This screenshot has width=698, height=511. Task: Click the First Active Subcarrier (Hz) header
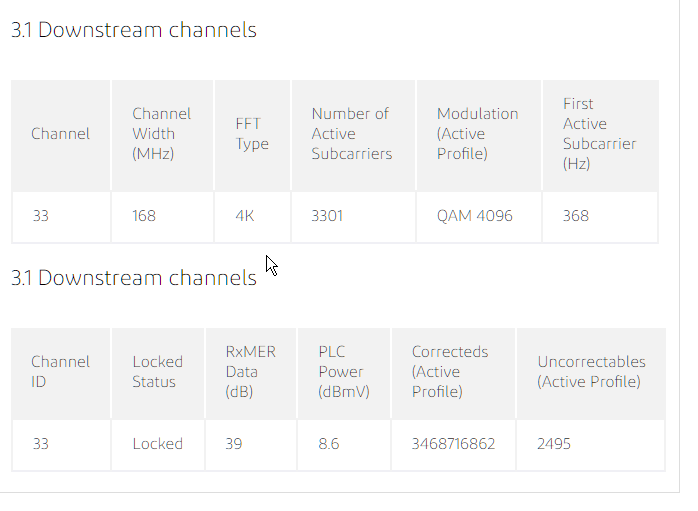[599, 134]
